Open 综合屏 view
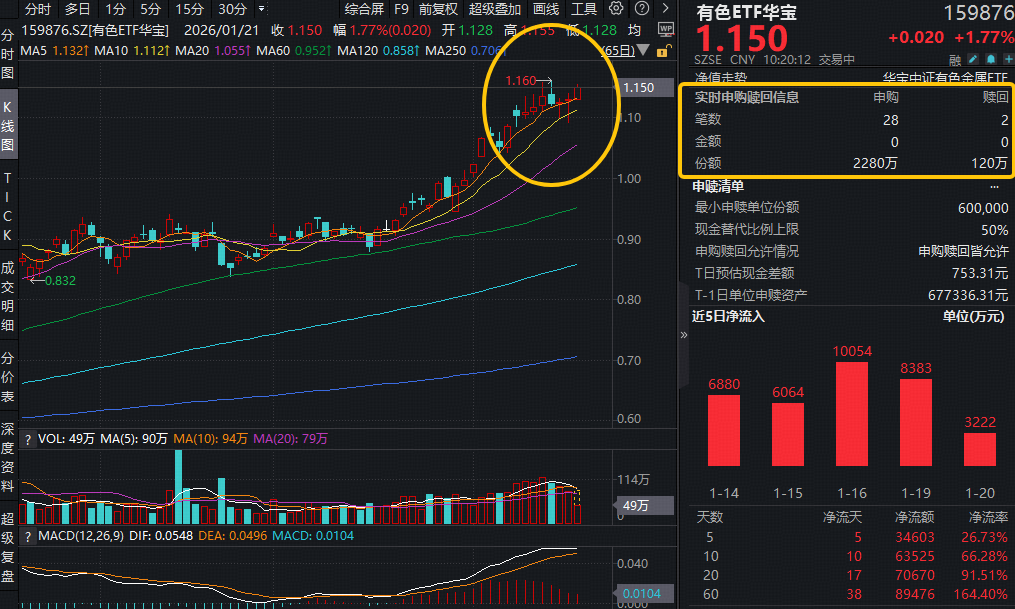1015x609 pixels. 364,9
